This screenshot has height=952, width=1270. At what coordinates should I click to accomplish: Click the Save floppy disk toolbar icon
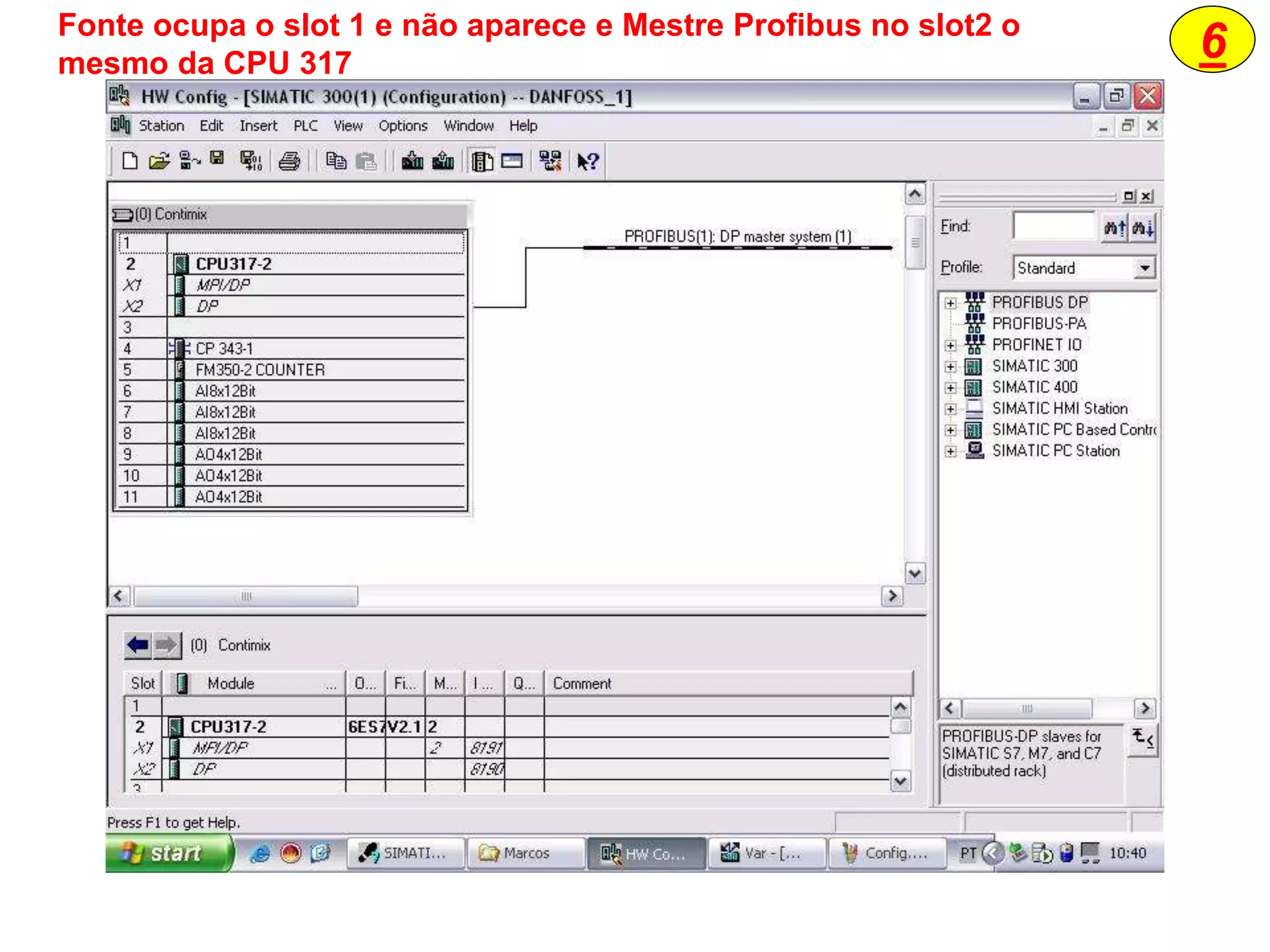click(x=217, y=159)
